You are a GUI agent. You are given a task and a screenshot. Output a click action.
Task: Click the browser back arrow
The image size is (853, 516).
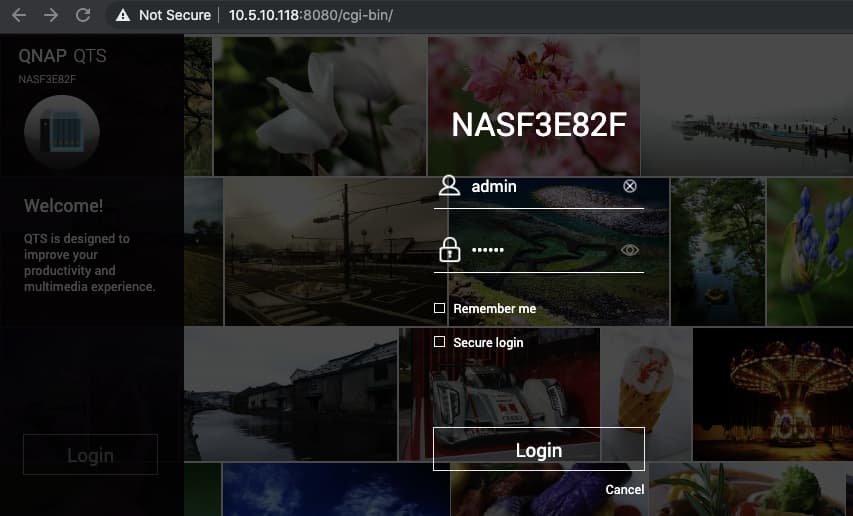coord(18,15)
